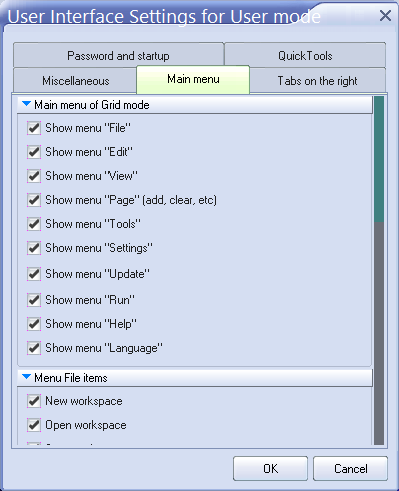
Task: Disable Show menu "Update"
Action: click(x=34, y=274)
